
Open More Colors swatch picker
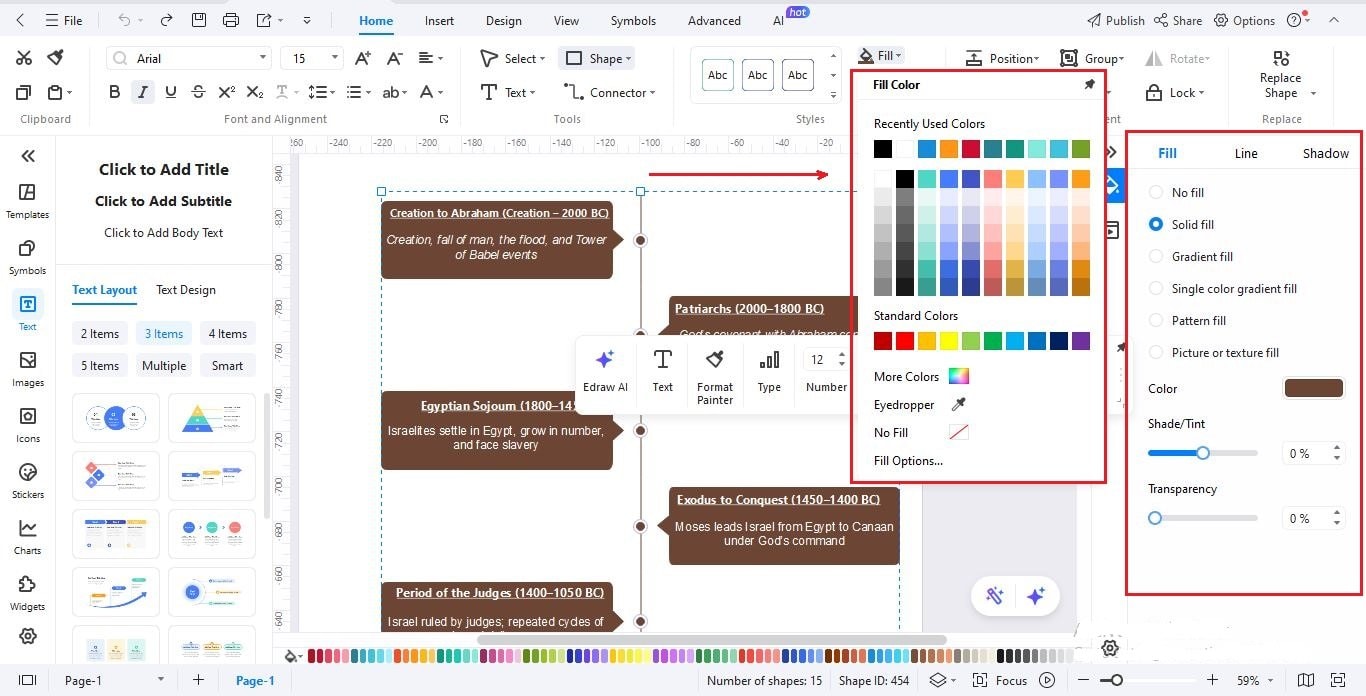point(957,376)
